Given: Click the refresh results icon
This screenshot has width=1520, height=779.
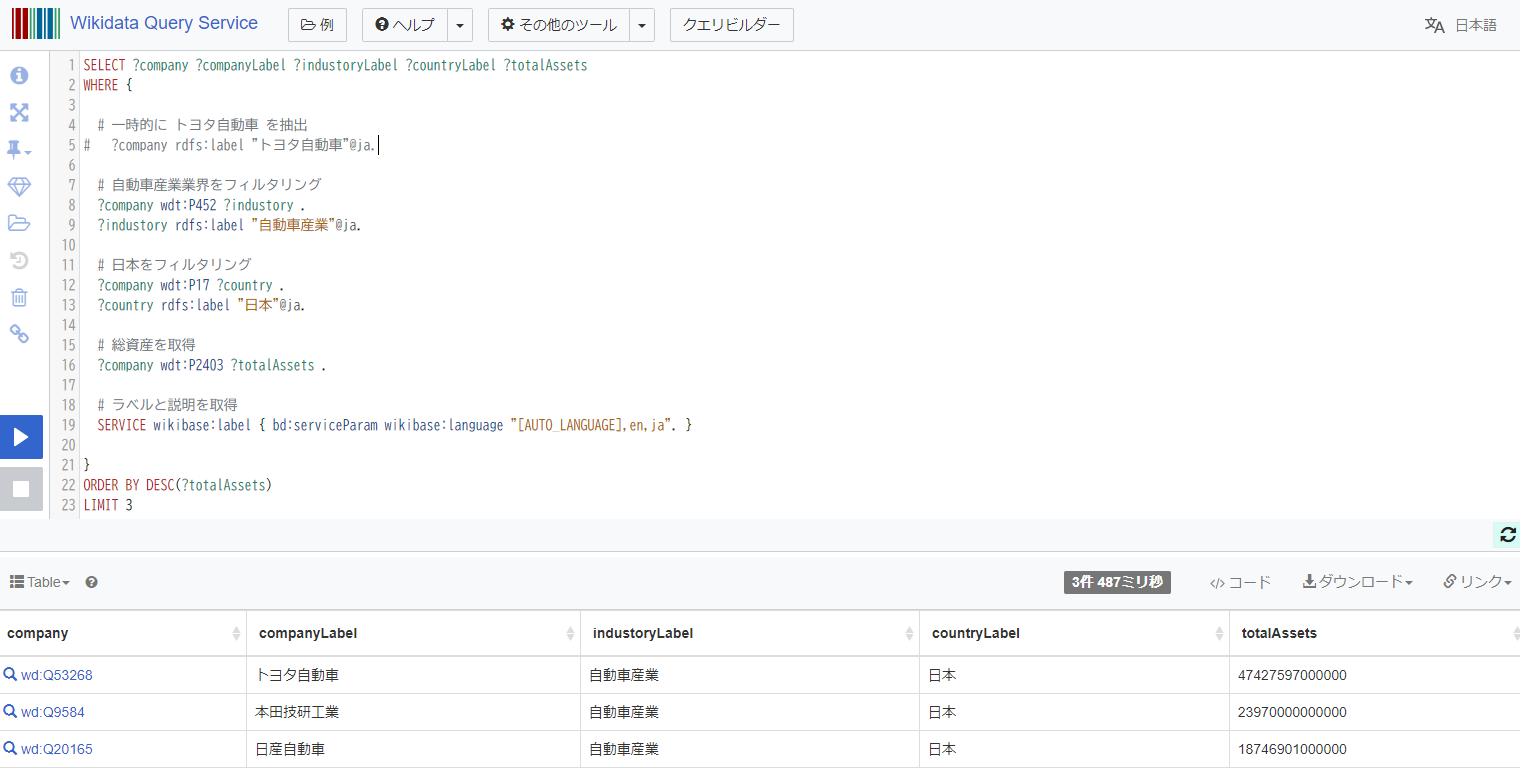Looking at the screenshot, I should coord(1508,535).
